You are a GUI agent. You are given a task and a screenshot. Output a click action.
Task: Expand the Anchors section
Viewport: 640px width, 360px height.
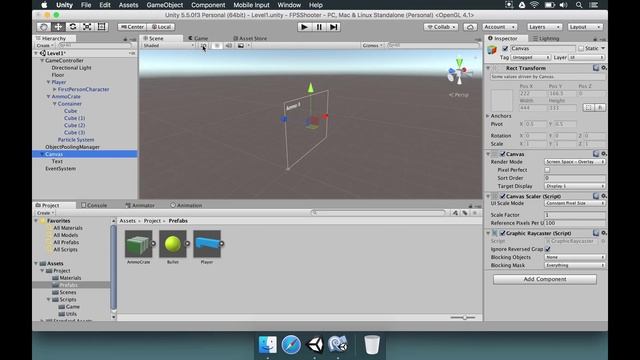pos(488,116)
